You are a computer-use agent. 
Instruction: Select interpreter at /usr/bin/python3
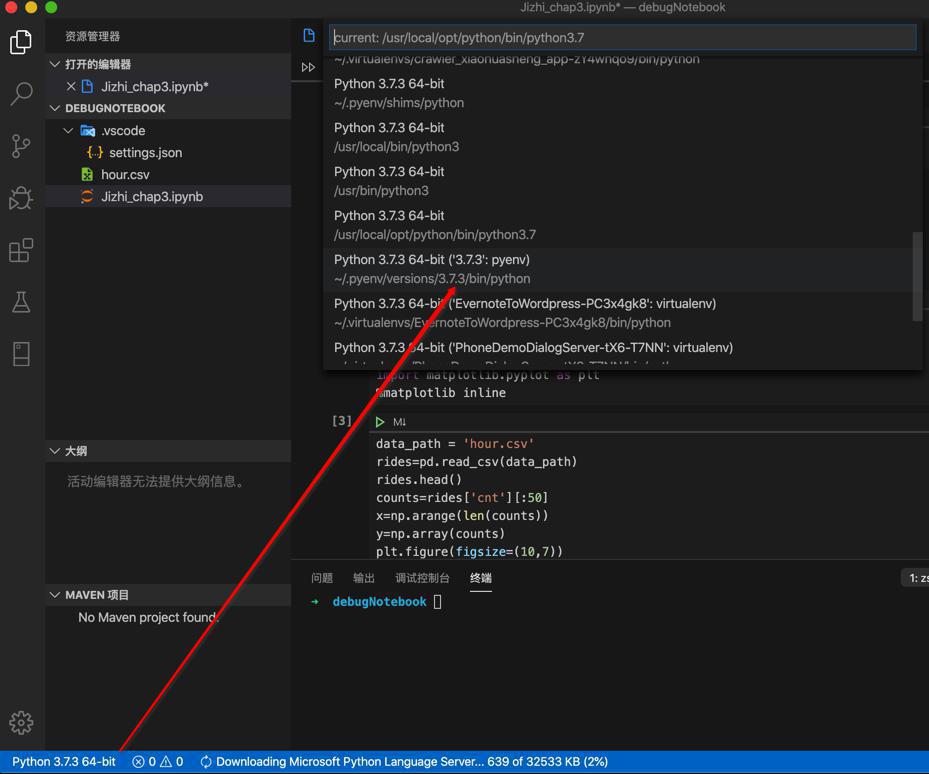(x=617, y=181)
